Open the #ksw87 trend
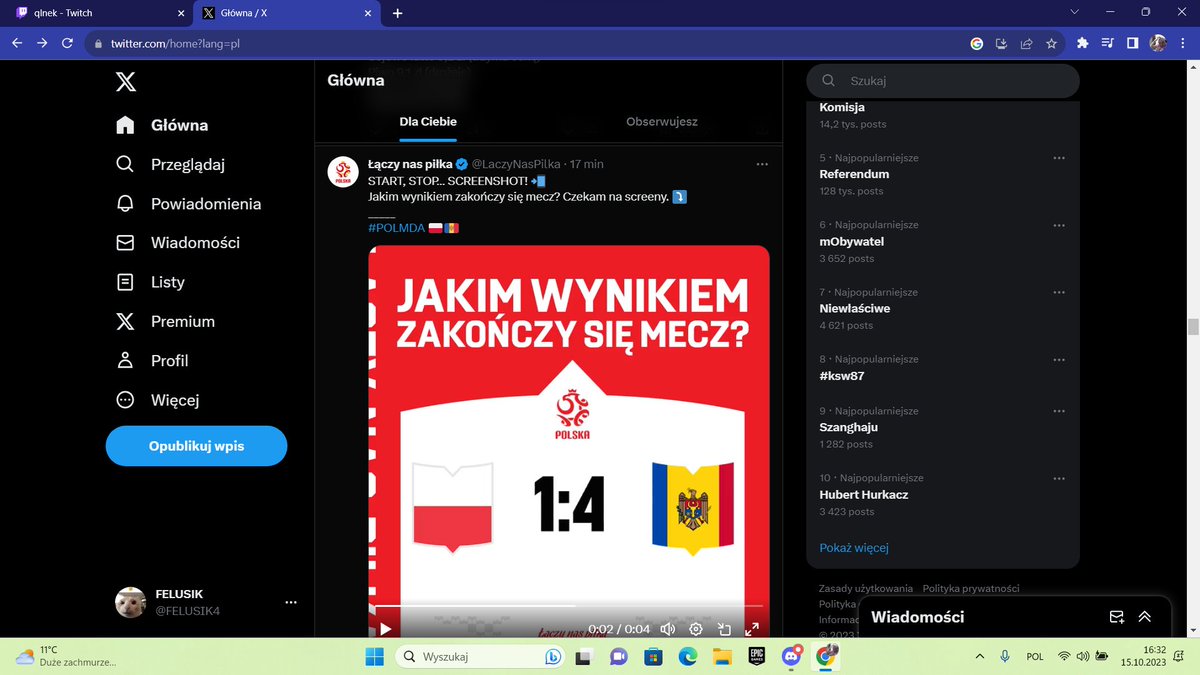 click(842, 376)
